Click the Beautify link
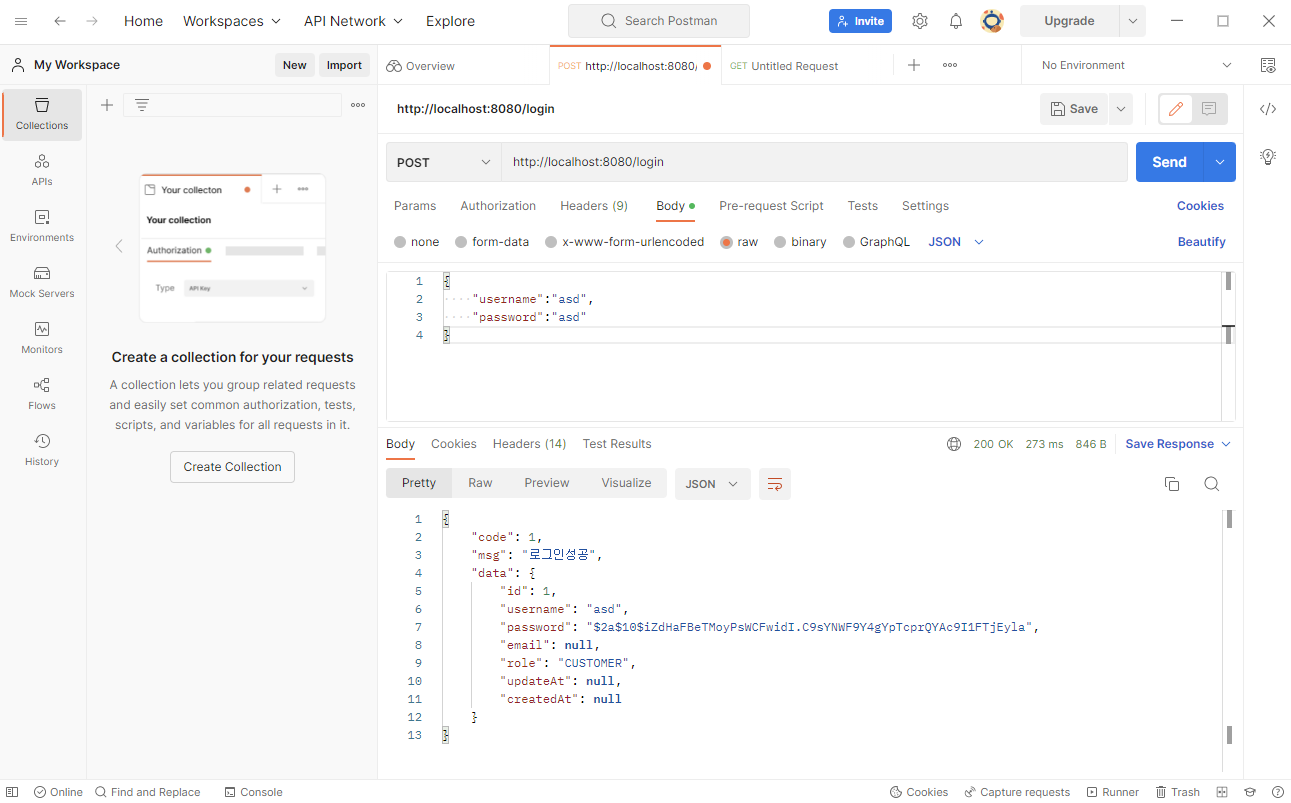 tap(1201, 241)
